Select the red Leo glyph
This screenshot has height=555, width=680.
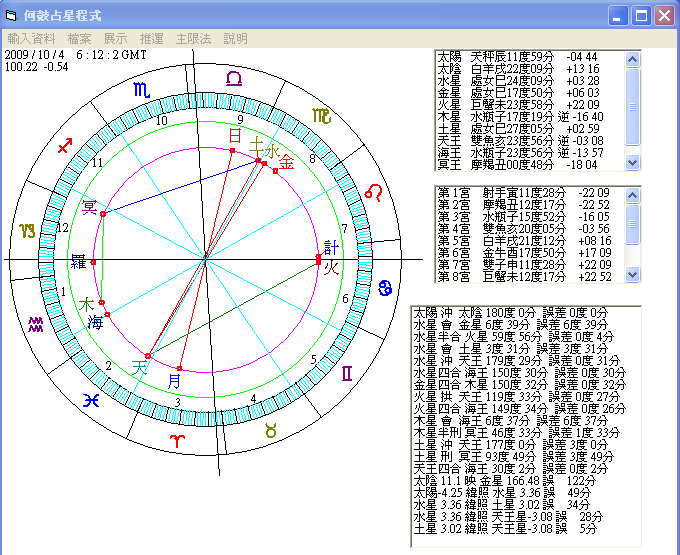pyautogui.click(x=372, y=191)
